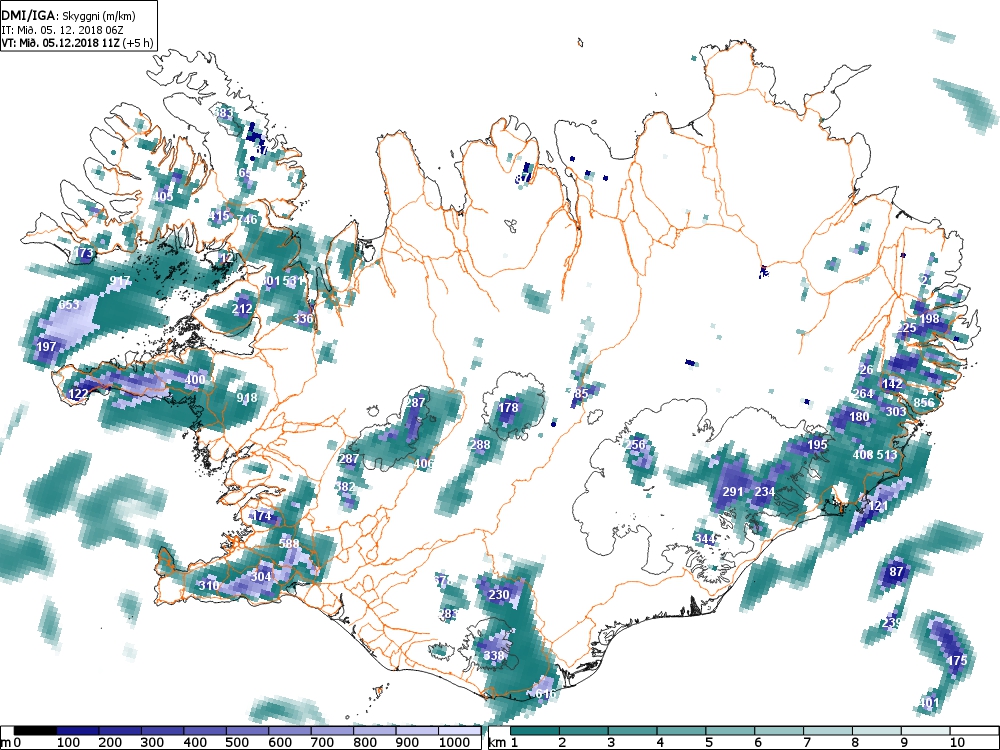The height and width of the screenshot is (750, 1000).
Task: Click the visibility value '310' on the map
Action: [209, 585]
